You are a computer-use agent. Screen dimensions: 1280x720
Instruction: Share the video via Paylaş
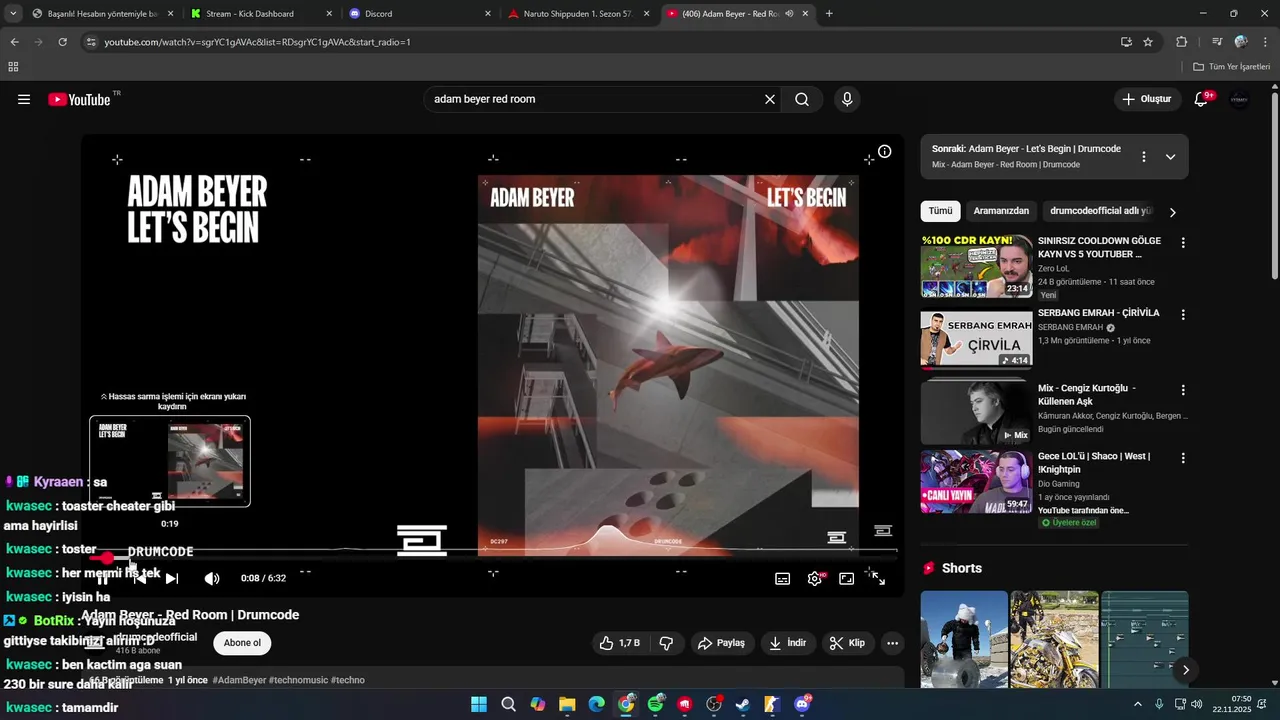pos(721,643)
